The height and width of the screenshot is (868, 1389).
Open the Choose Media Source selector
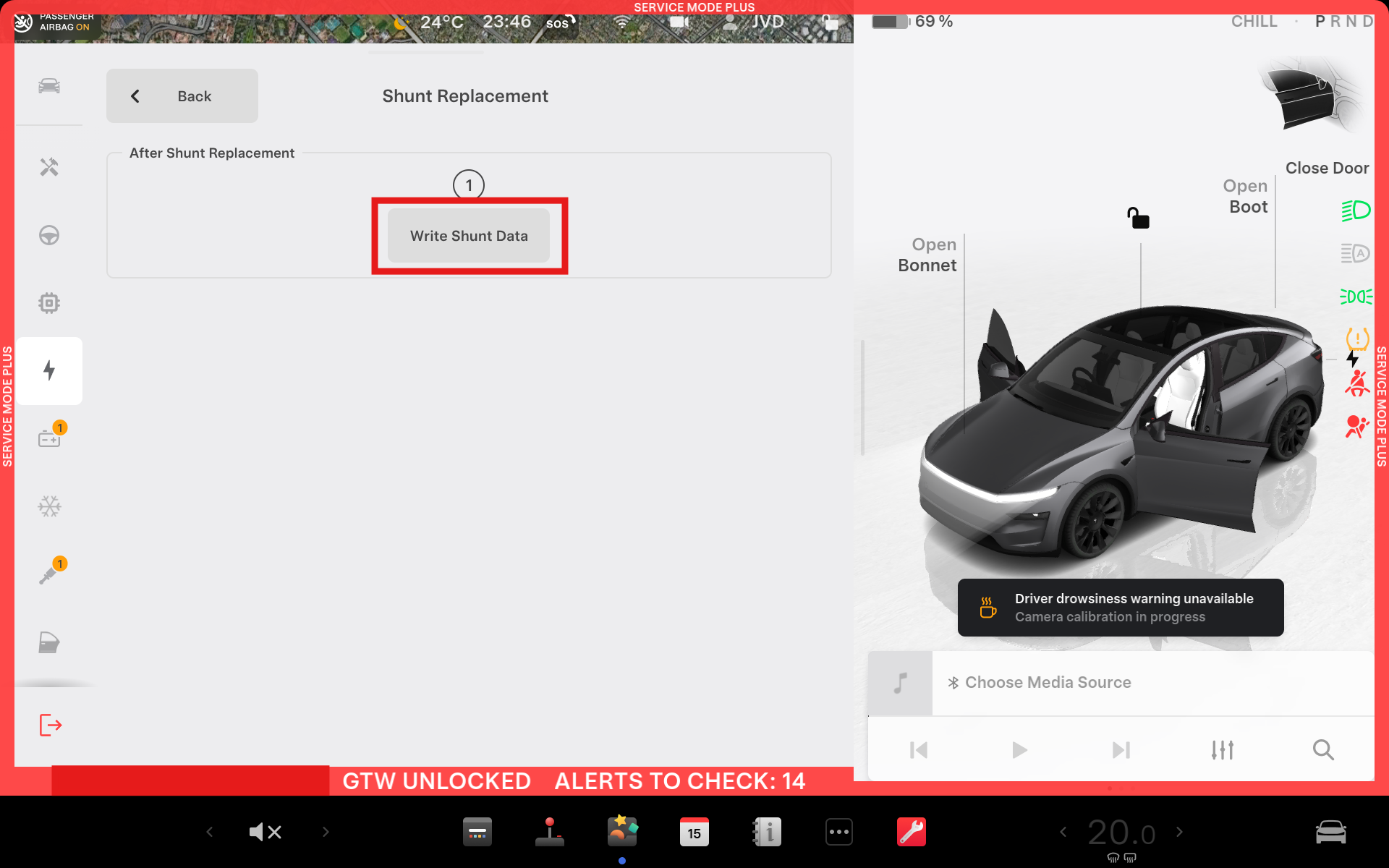click(1048, 682)
